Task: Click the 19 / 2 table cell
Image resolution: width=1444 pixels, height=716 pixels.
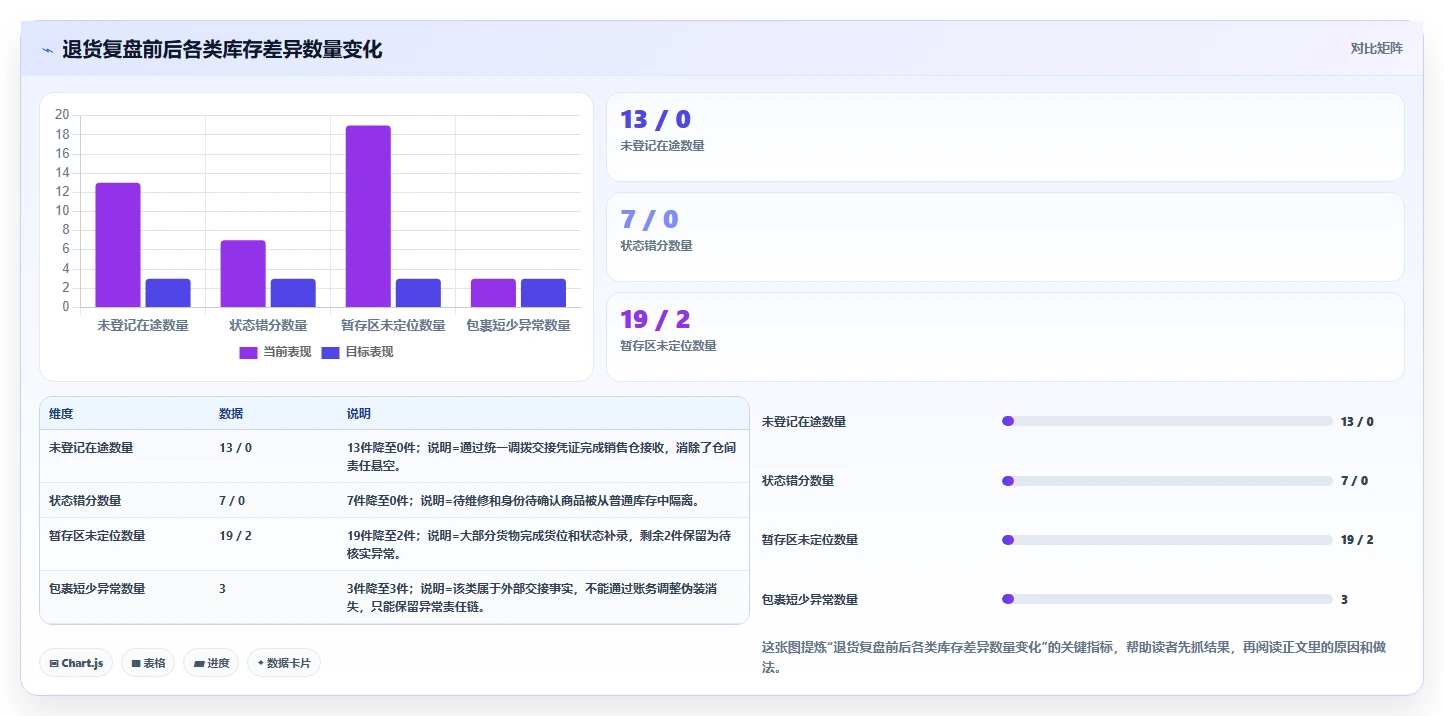Action: click(235, 536)
